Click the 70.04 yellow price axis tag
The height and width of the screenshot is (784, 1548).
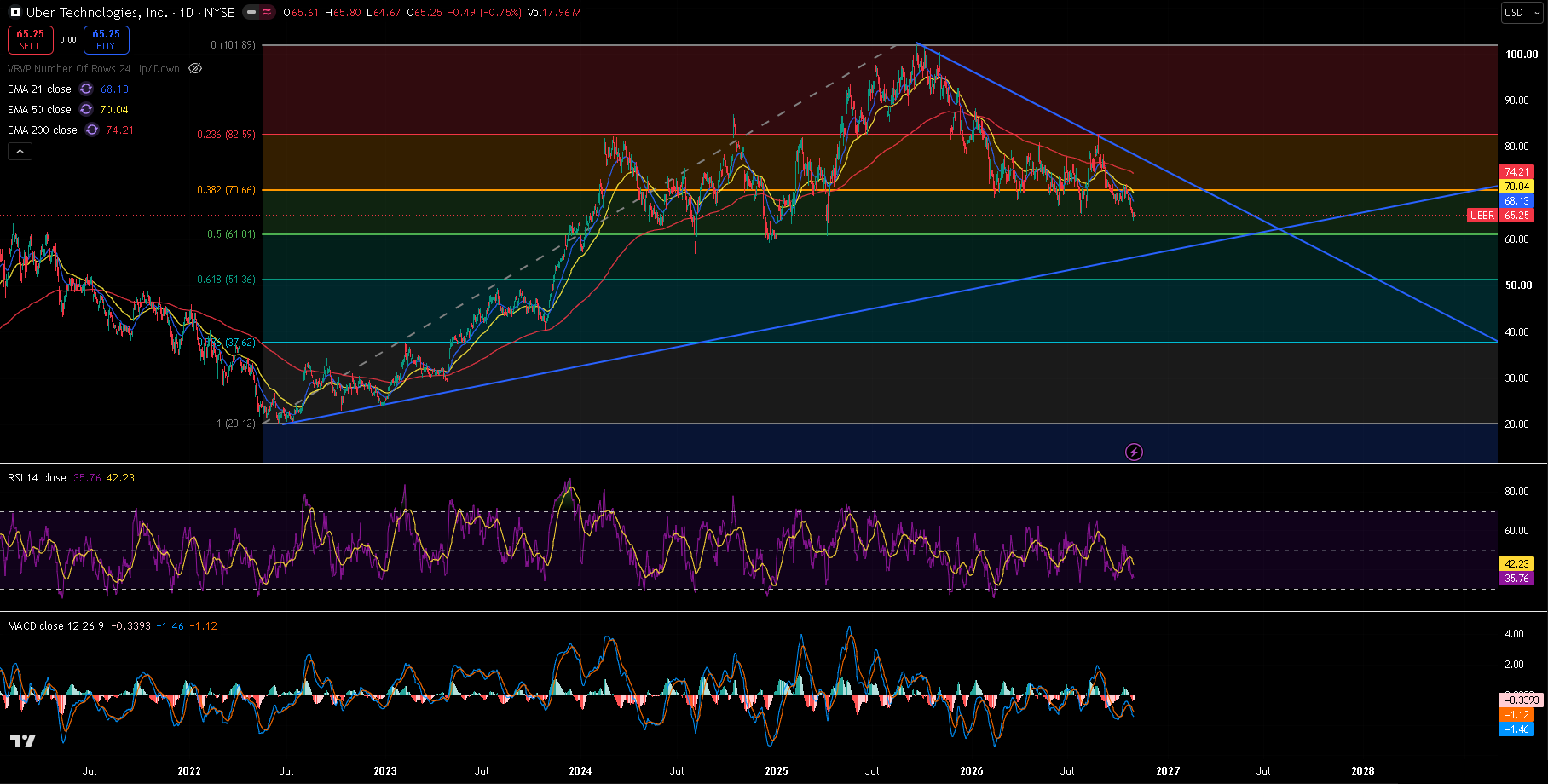point(1516,187)
